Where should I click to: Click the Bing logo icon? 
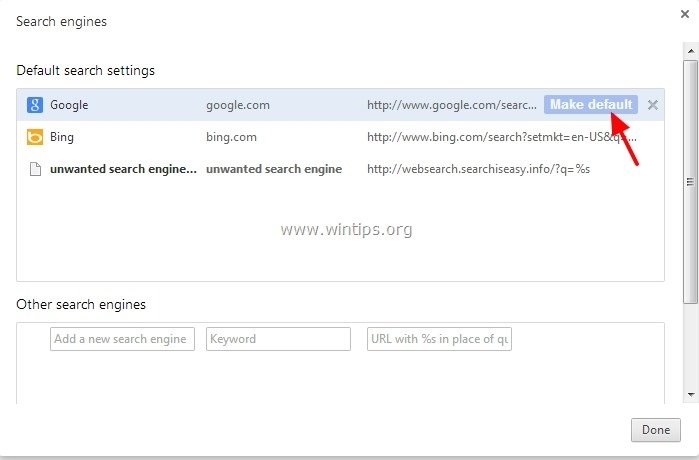coord(34,137)
